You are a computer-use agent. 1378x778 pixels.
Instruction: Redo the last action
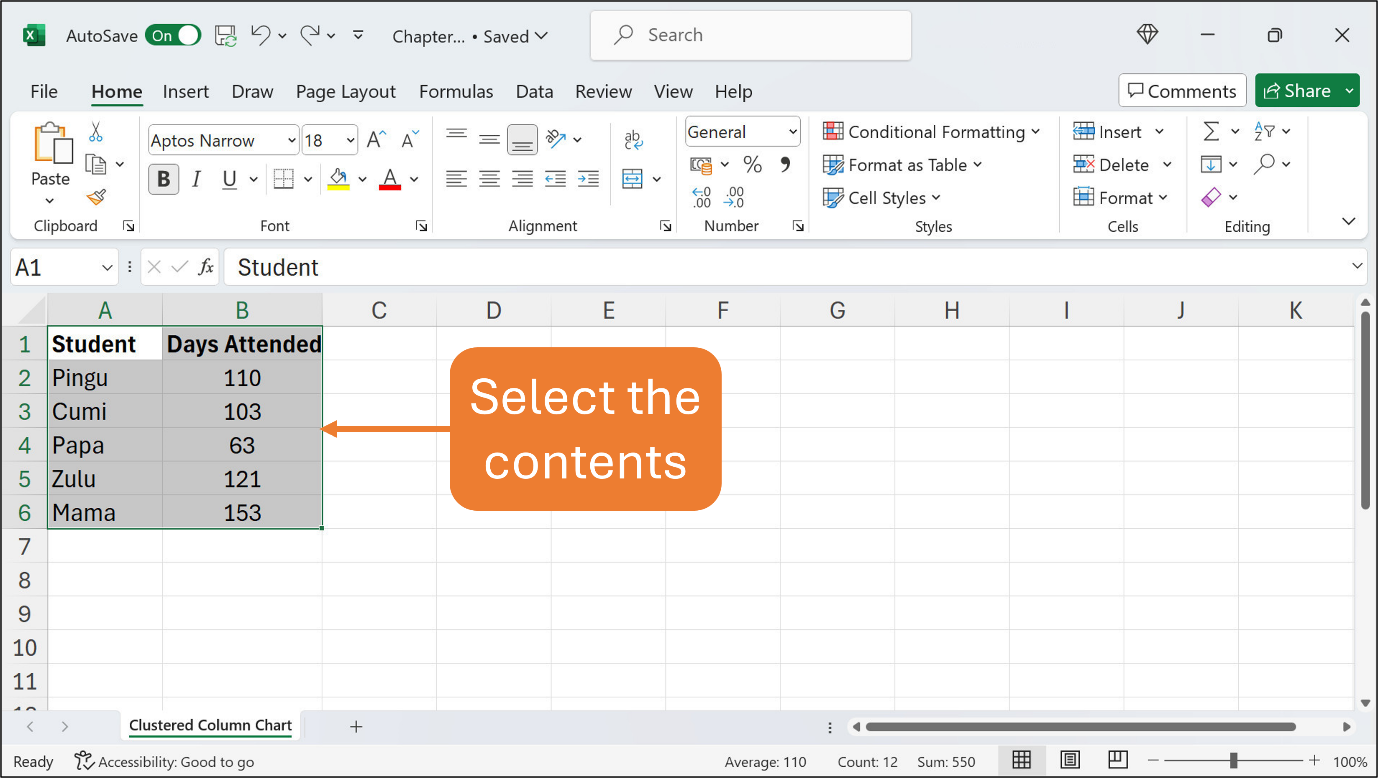click(311, 35)
